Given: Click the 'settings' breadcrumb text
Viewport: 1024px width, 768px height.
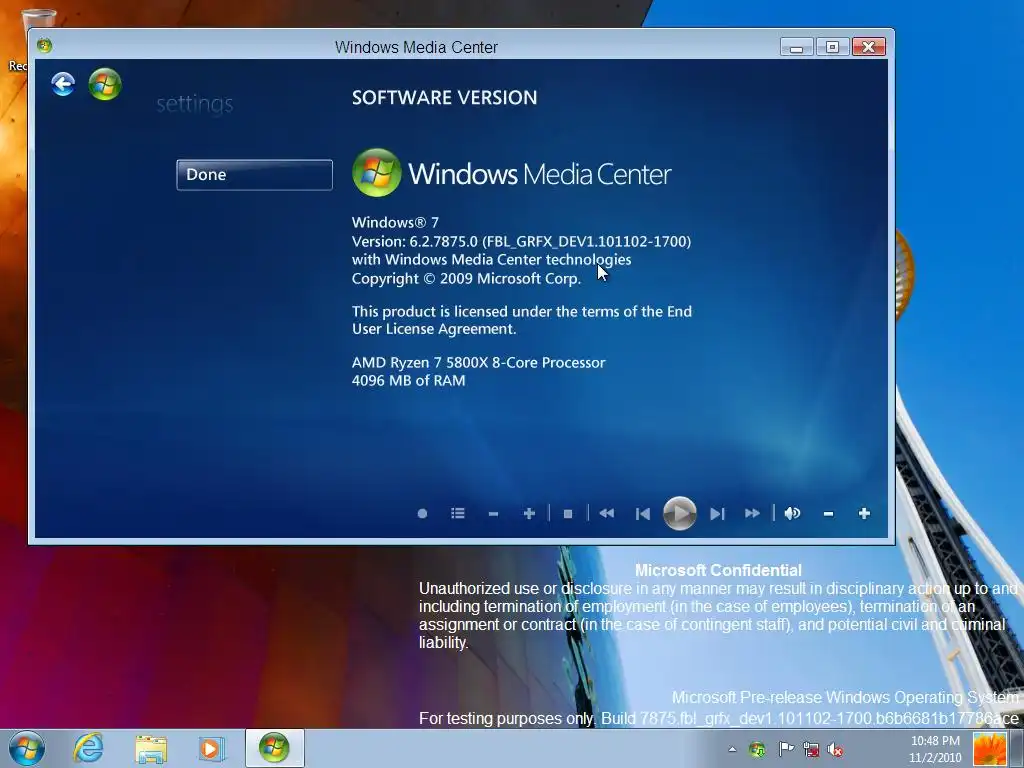Looking at the screenshot, I should pos(195,103).
